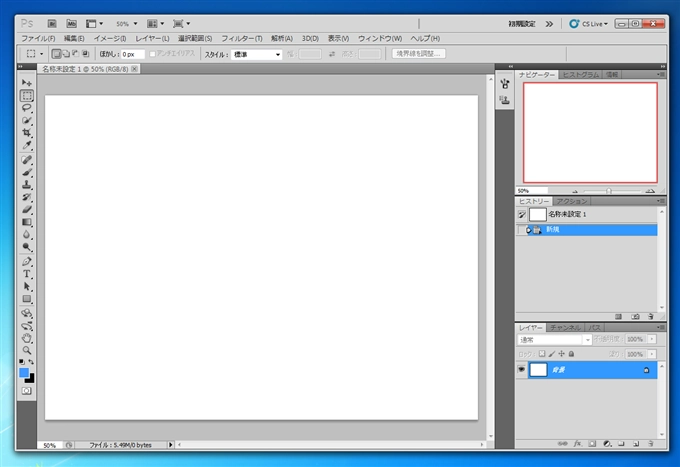Open the ファイル(F) menu

click(x=38, y=38)
